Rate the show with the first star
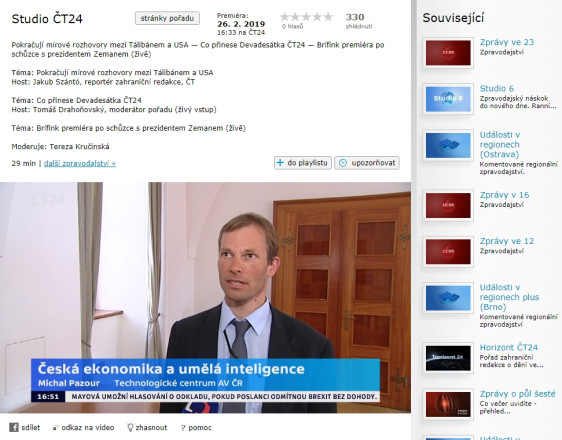 [285, 17]
